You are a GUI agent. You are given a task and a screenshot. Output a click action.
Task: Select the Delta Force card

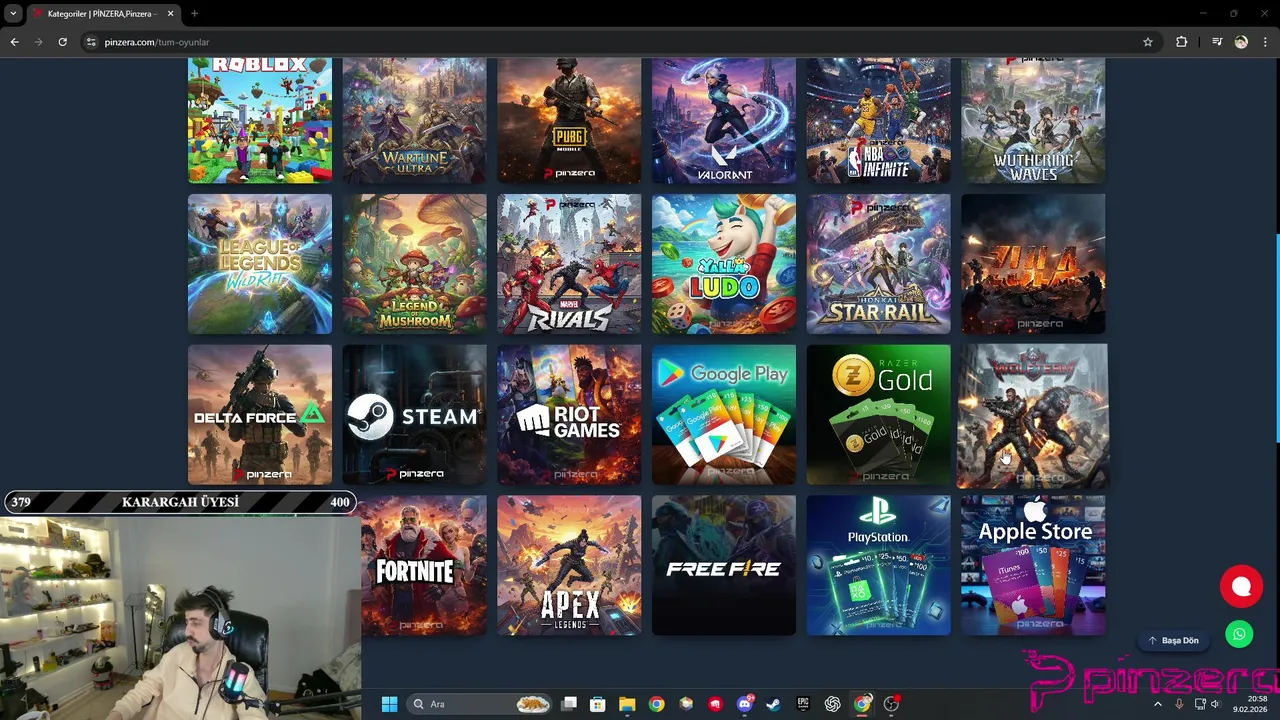click(x=260, y=415)
